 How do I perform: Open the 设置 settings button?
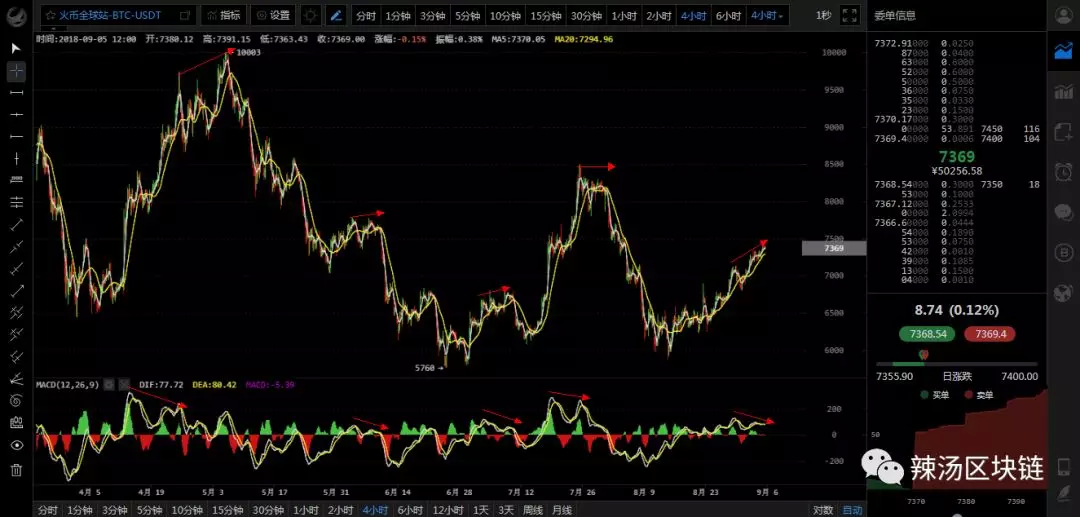(273, 15)
